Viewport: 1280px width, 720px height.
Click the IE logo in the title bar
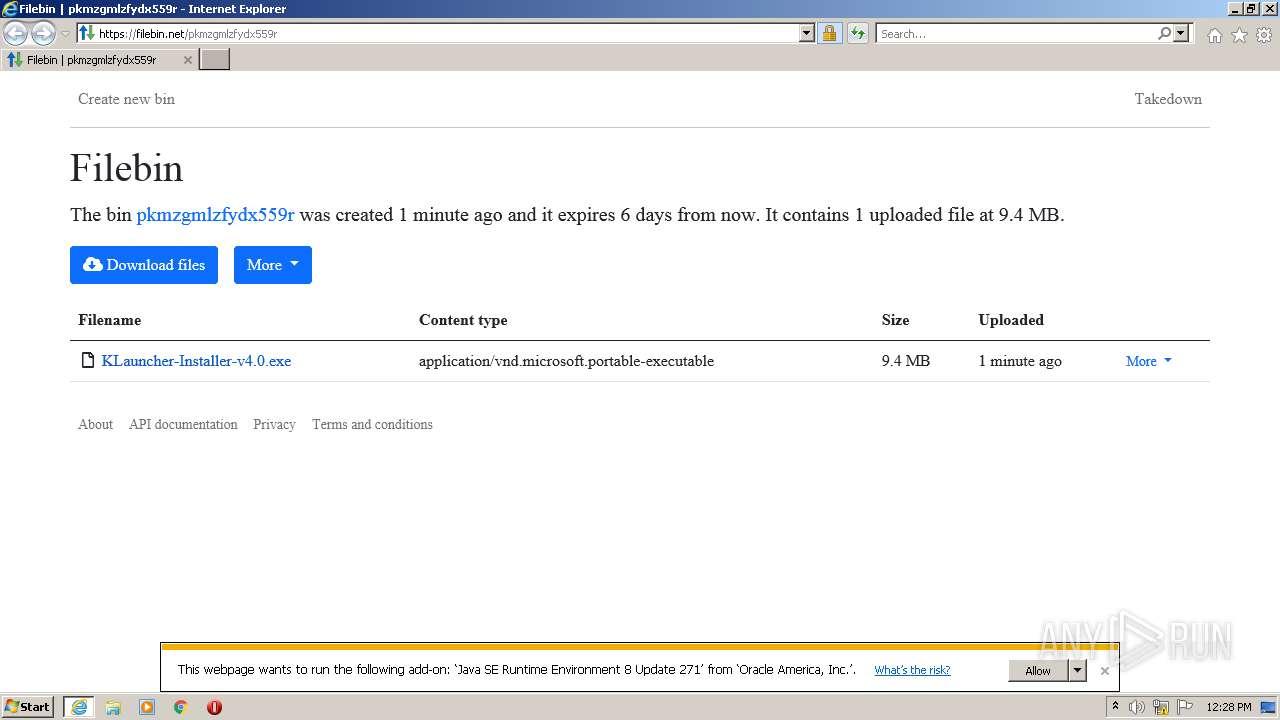10,9
